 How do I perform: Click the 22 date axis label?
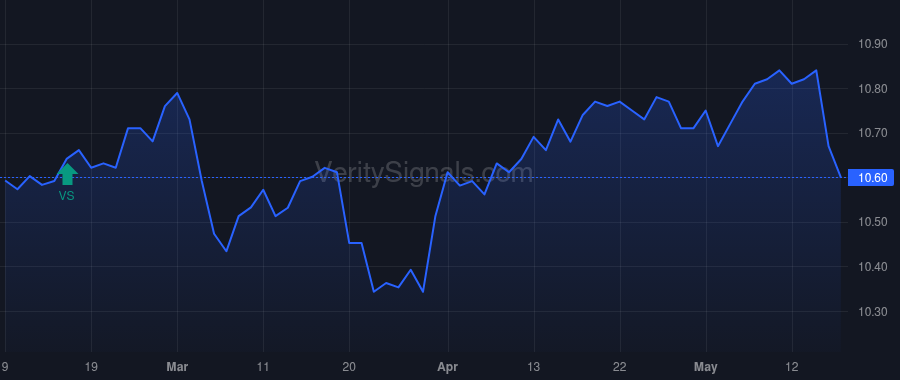(620, 367)
